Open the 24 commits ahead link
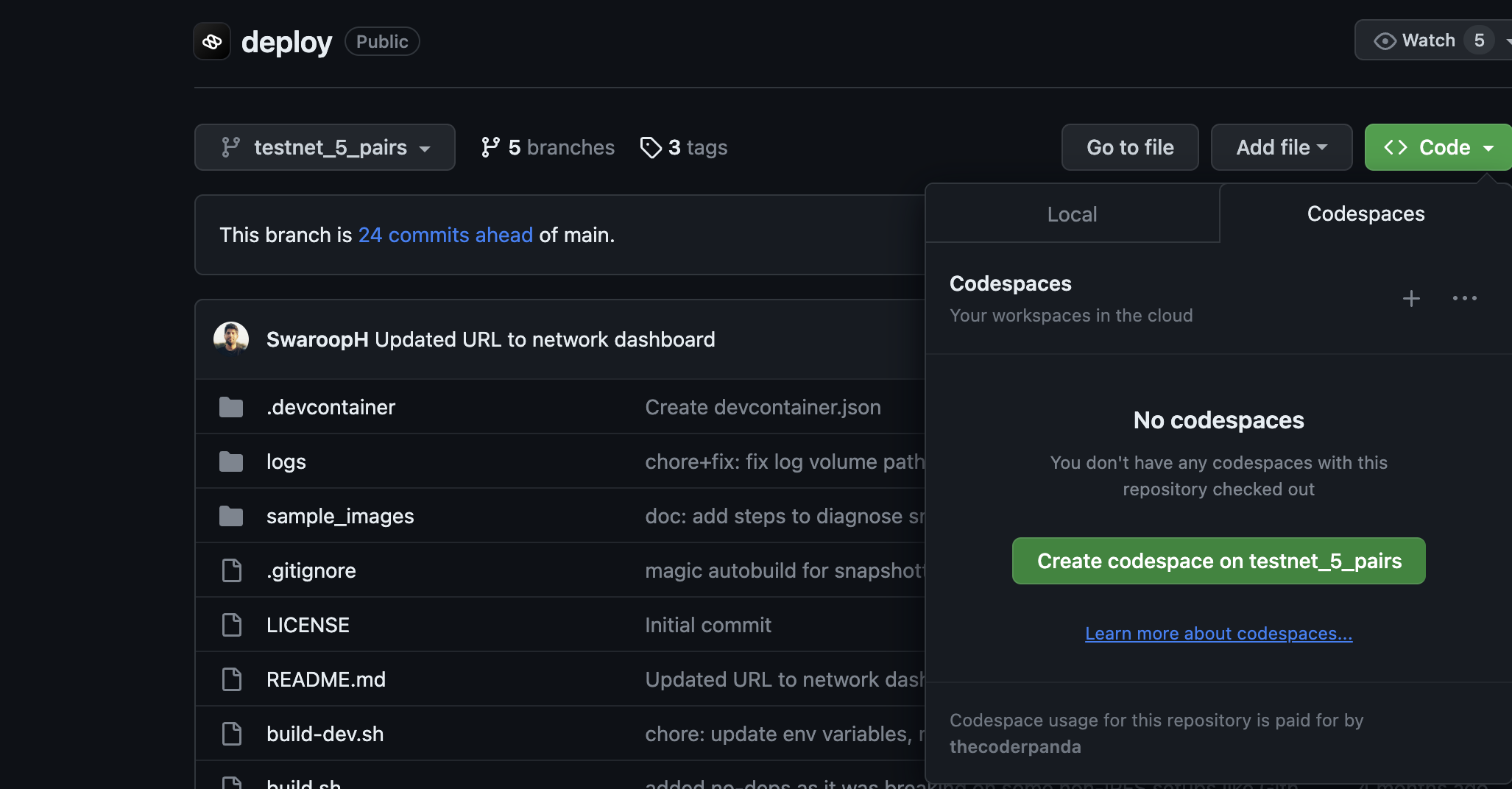Image resolution: width=1512 pixels, height=789 pixels. point(445,235)
